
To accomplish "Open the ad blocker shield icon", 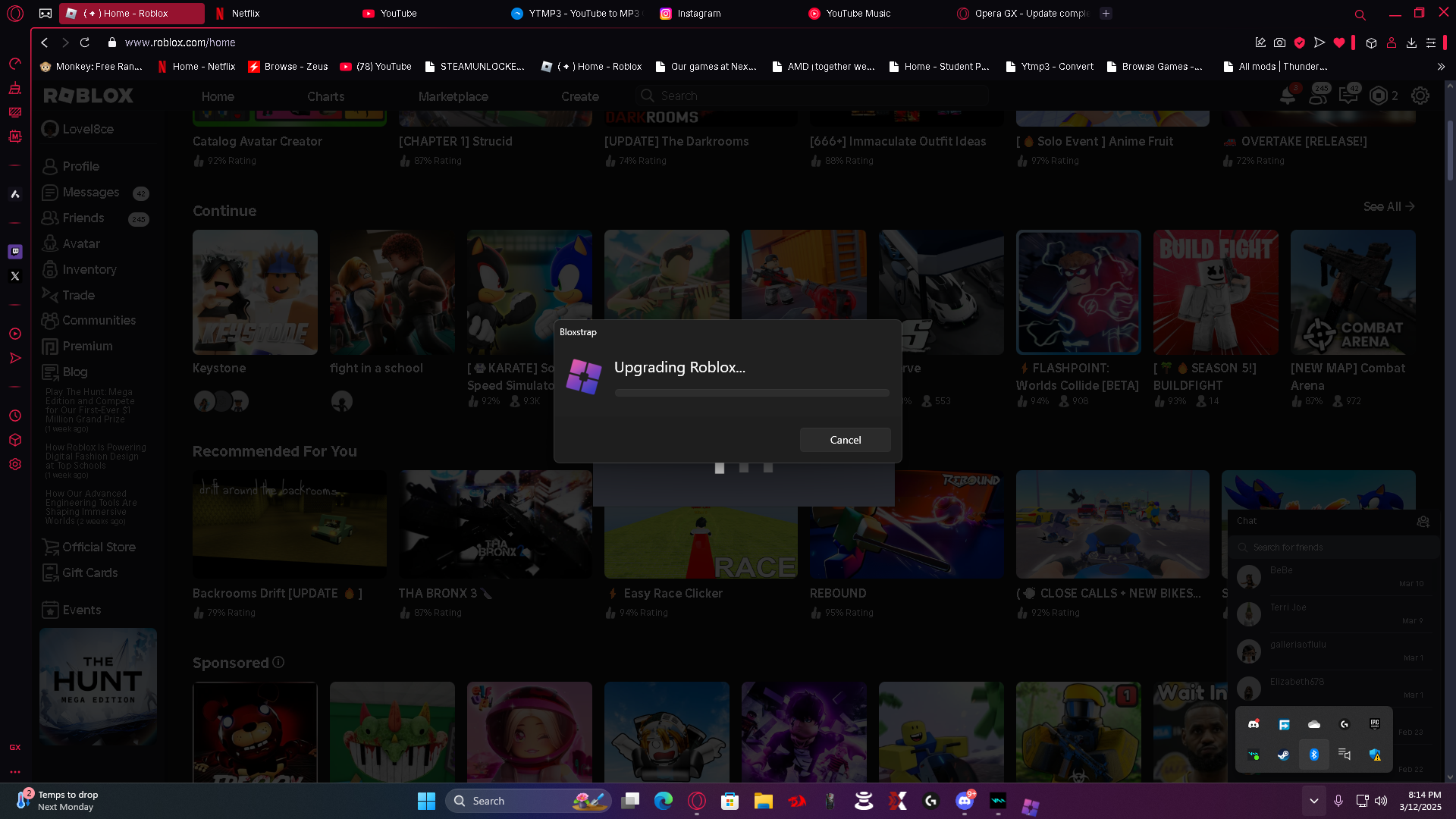I will pos(1299,43).
